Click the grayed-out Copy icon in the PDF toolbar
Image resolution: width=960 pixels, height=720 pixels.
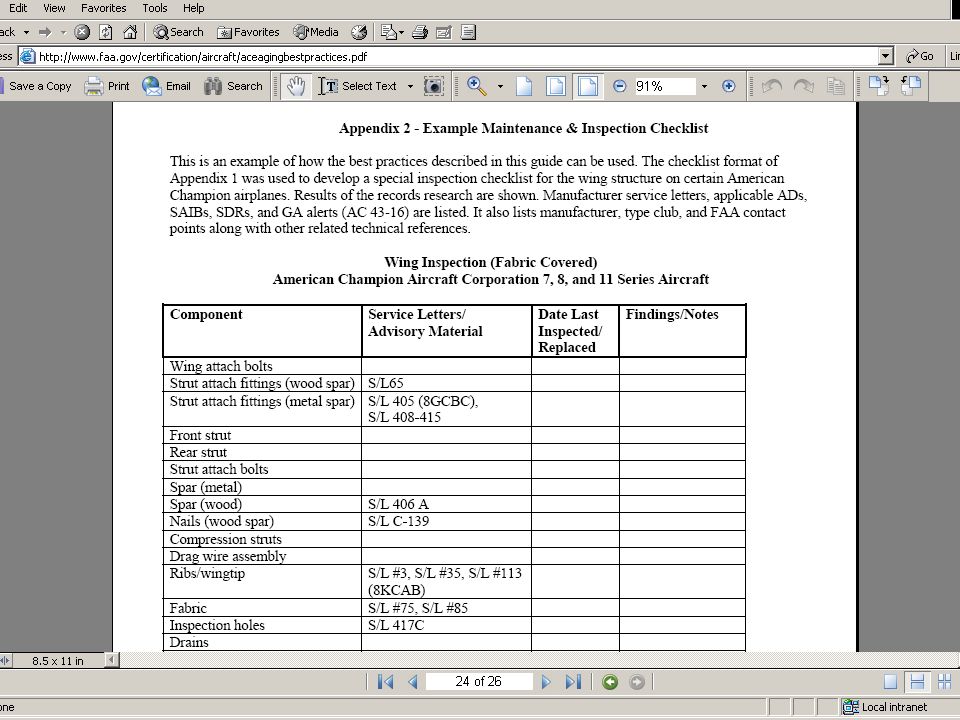point(836,86)
